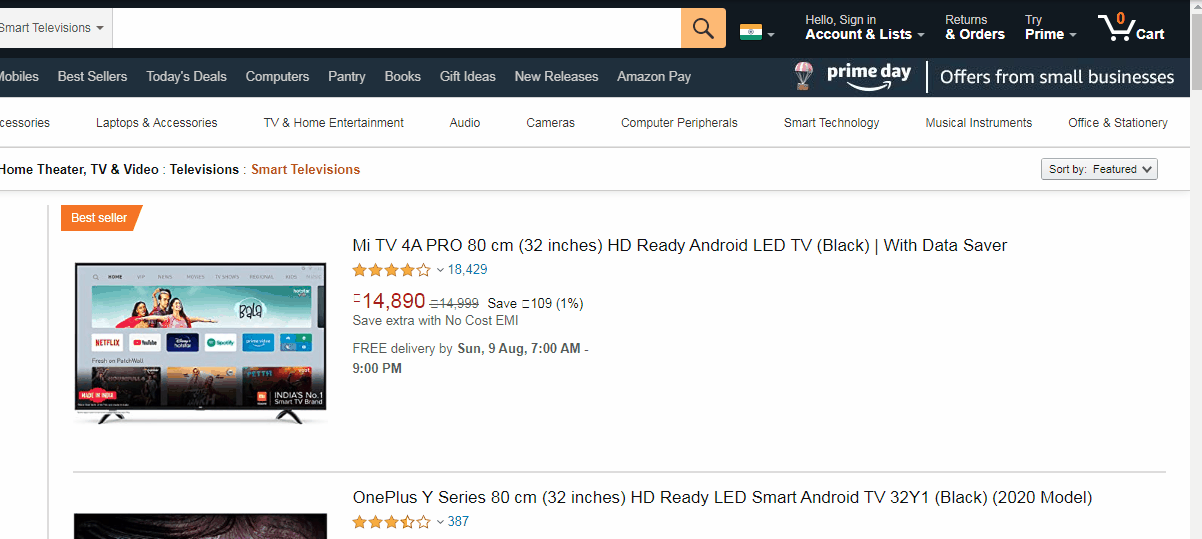Open Returns & Orders link
The width and height of the screenshot is (1202, 539).
click(974, 28)
